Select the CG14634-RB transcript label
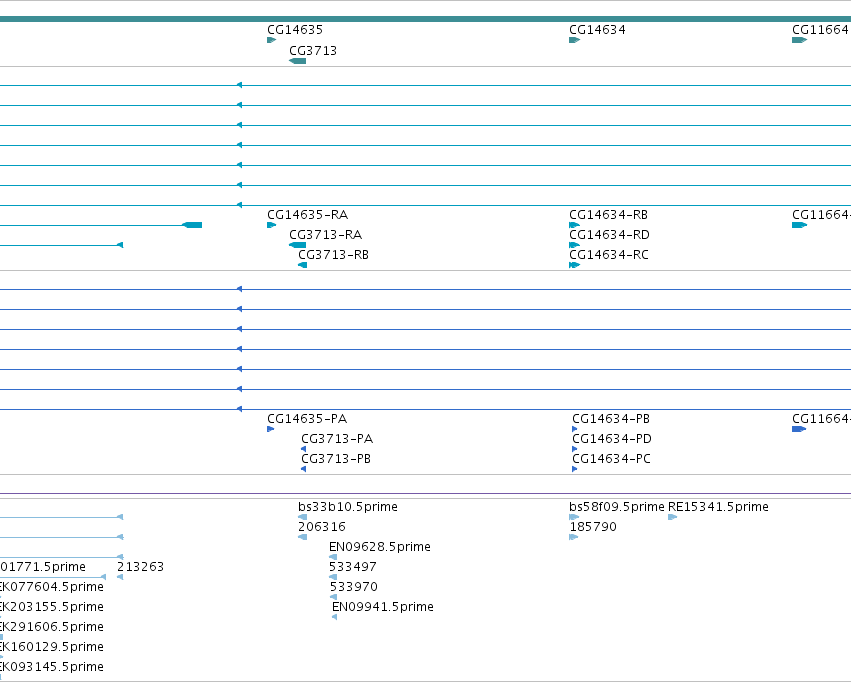 point(608,215)
